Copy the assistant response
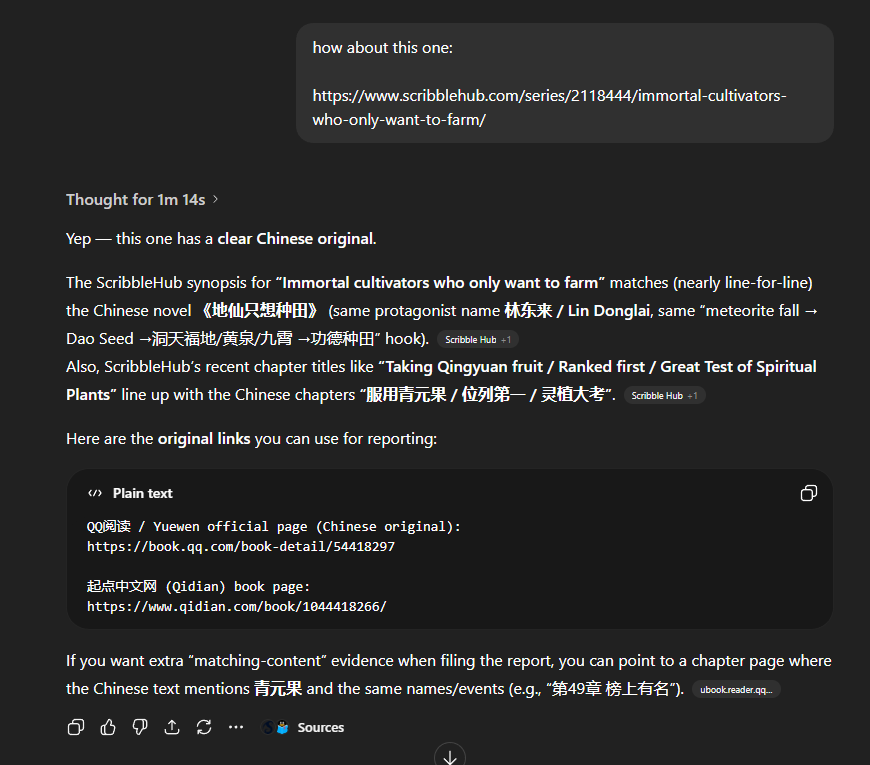 75,727
